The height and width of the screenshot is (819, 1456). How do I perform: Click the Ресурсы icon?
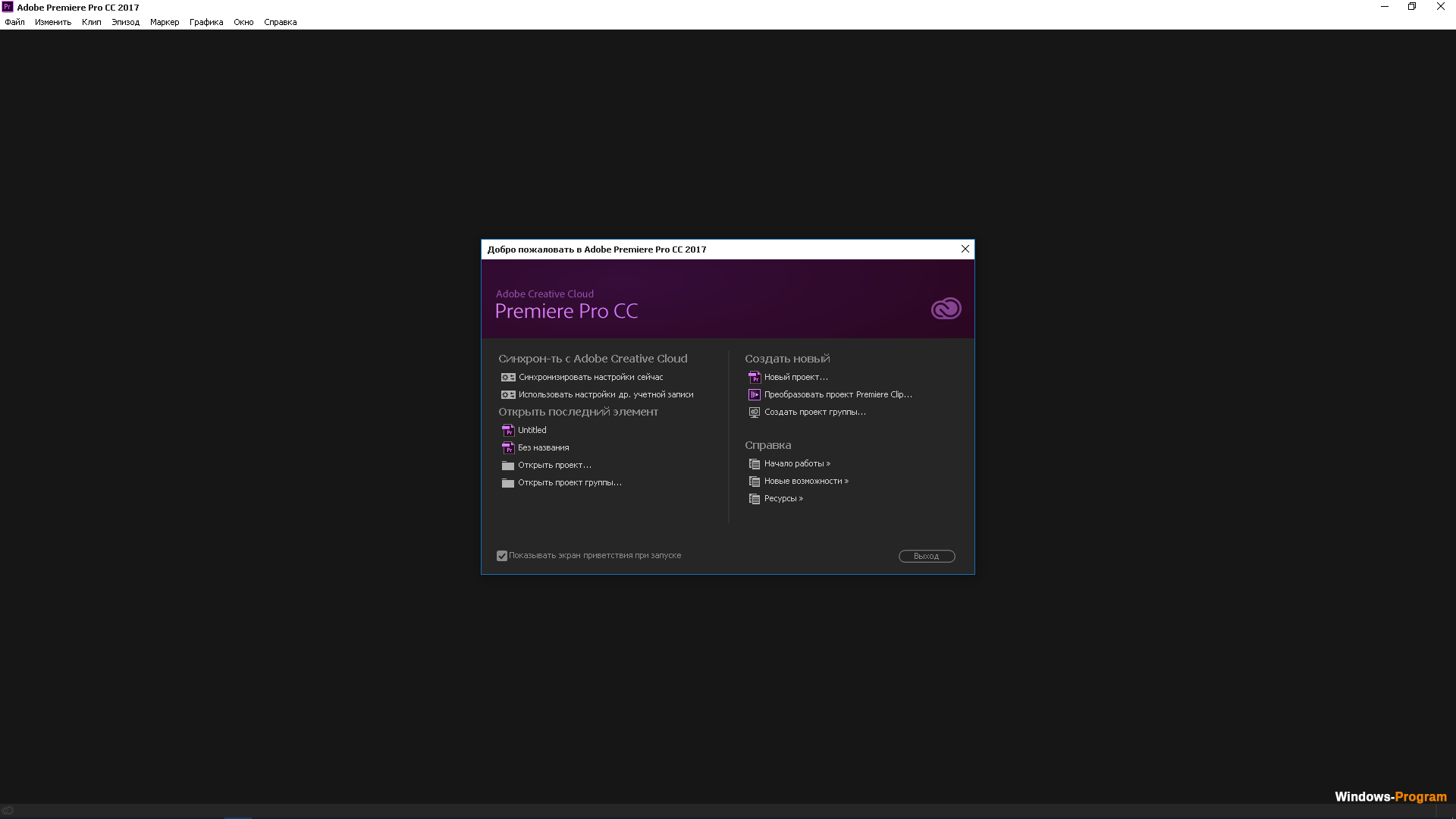pos(754,498)
